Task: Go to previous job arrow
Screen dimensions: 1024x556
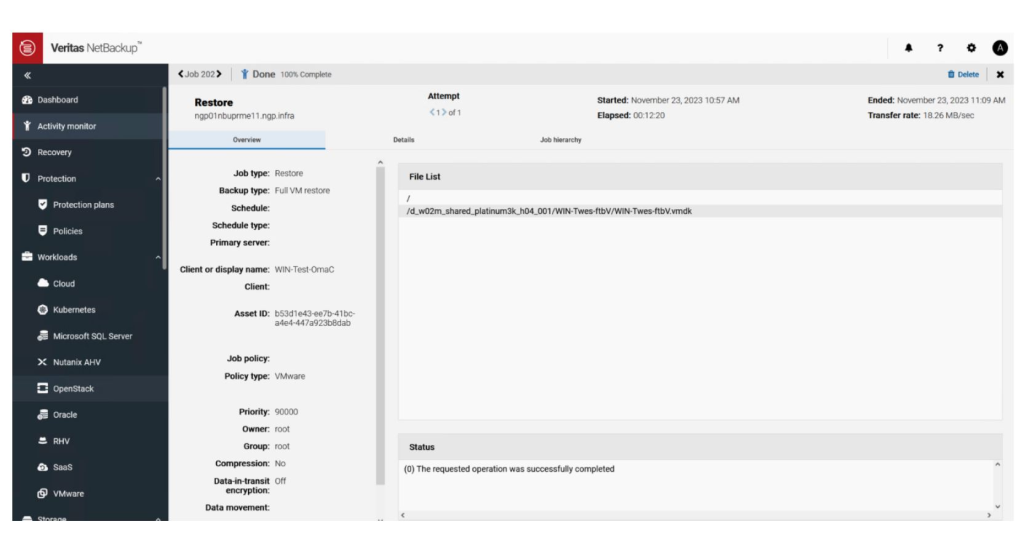Action: pyautogui.click(x=181, y=74)
